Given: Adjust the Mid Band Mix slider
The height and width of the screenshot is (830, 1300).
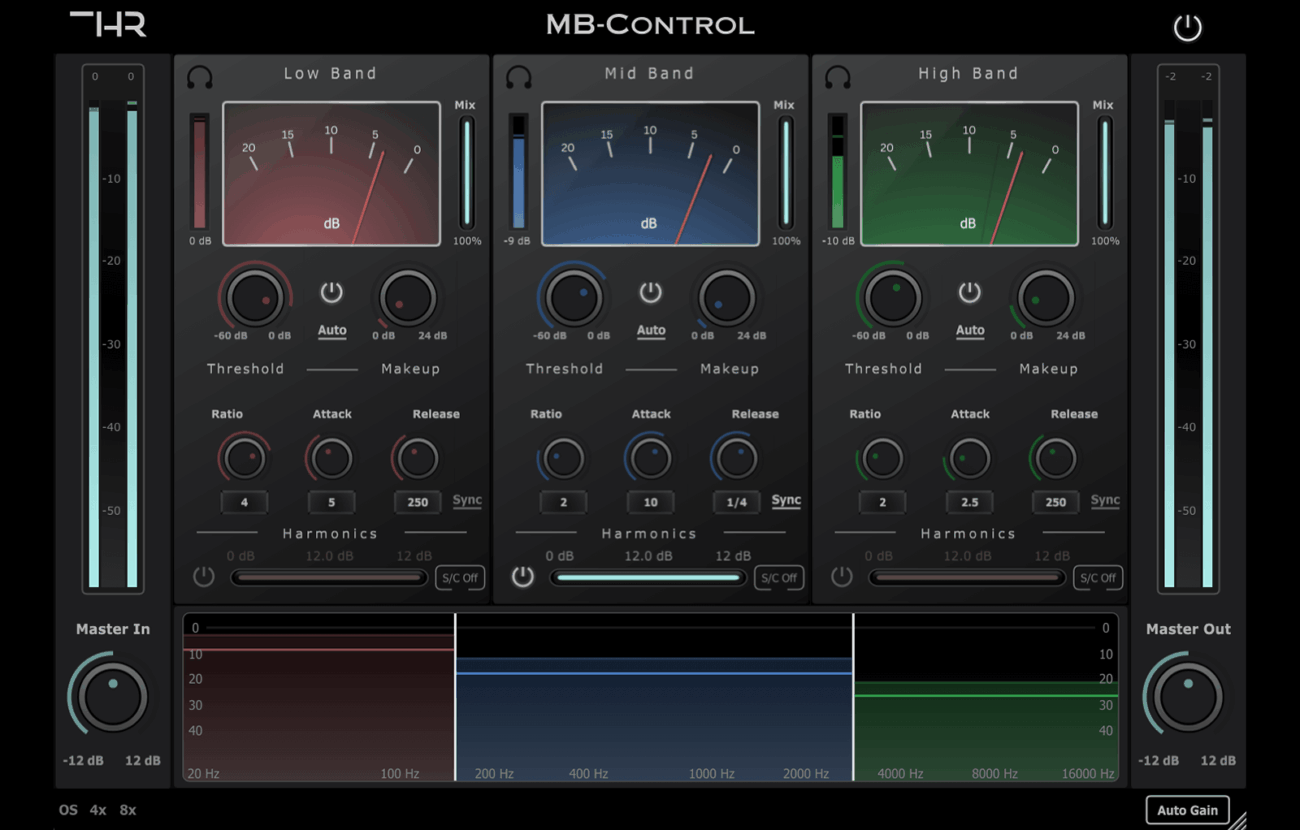Looking at the screenshot, I should (x=785, y=173).
